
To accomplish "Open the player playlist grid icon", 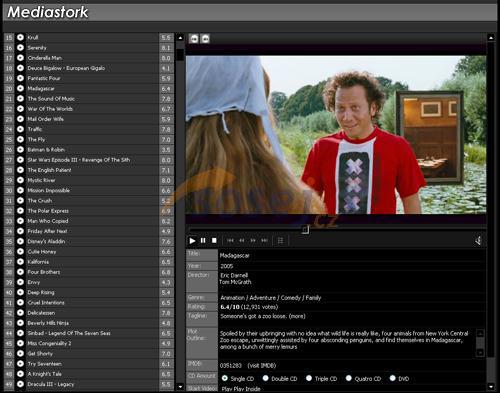I will click(280, 240).
